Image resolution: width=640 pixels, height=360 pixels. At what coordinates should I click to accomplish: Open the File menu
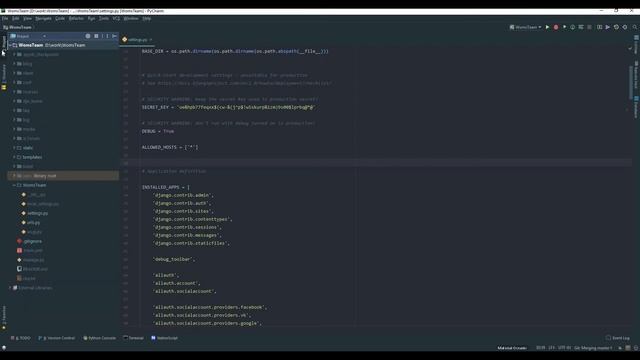5,18
